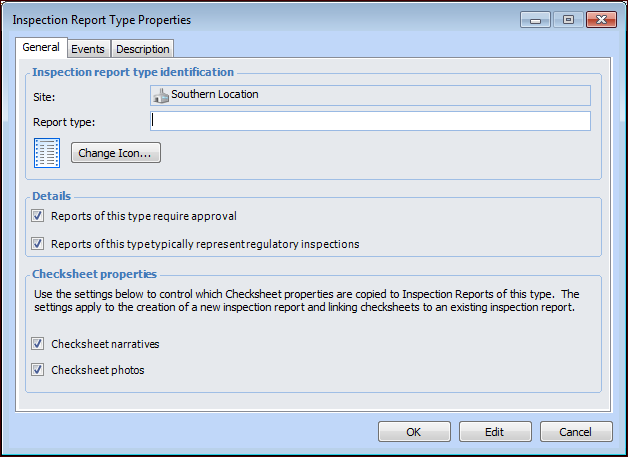Open the Description tab

click(142, 49)
